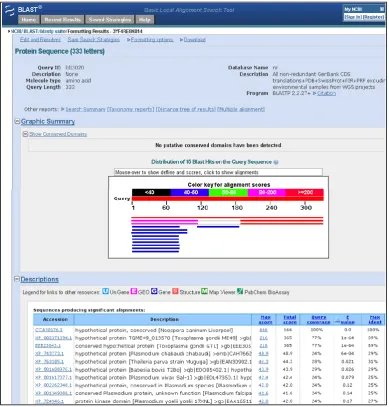Collapse the Descriptions section
The height and width of the screenshot is (407, 389).
pyautogui.click(x=17, y=279)
